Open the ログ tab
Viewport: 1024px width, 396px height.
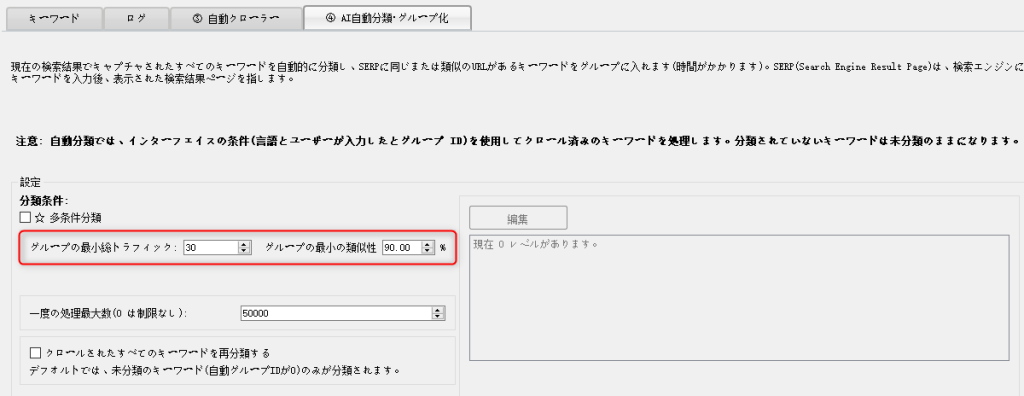point(136,18)
